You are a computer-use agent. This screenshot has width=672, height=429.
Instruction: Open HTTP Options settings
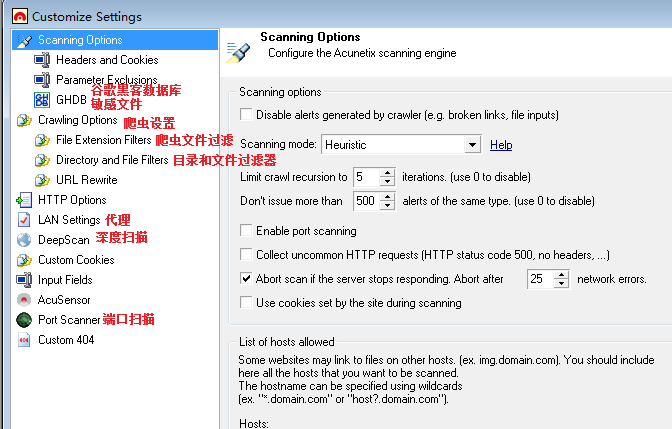72,200
